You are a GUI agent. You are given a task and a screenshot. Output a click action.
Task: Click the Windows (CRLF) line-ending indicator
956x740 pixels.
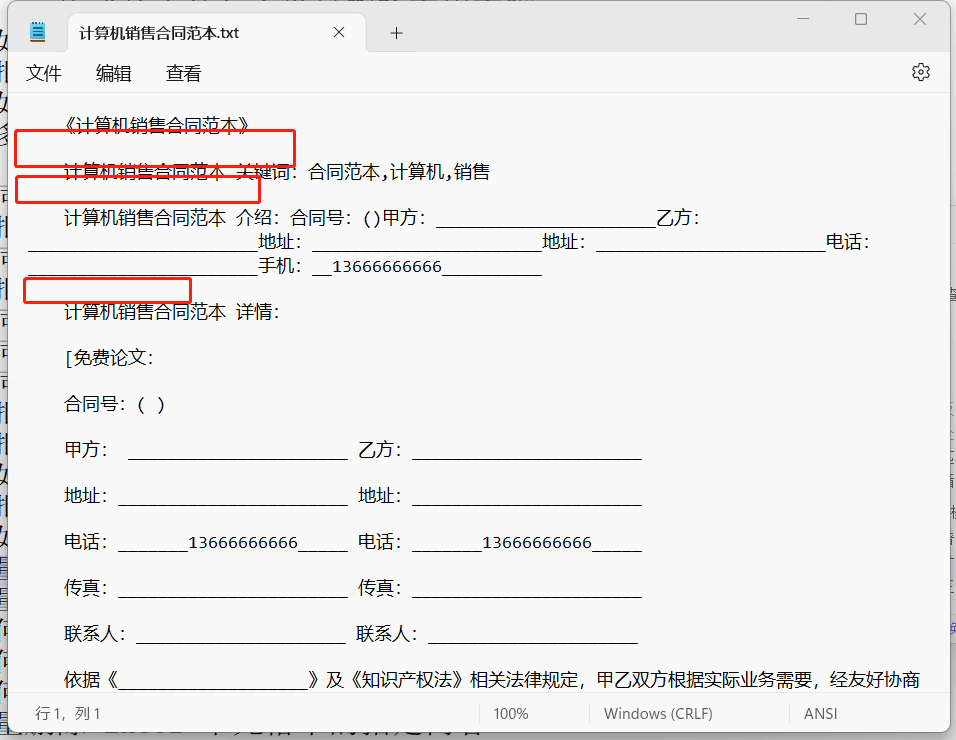point(657,713)
